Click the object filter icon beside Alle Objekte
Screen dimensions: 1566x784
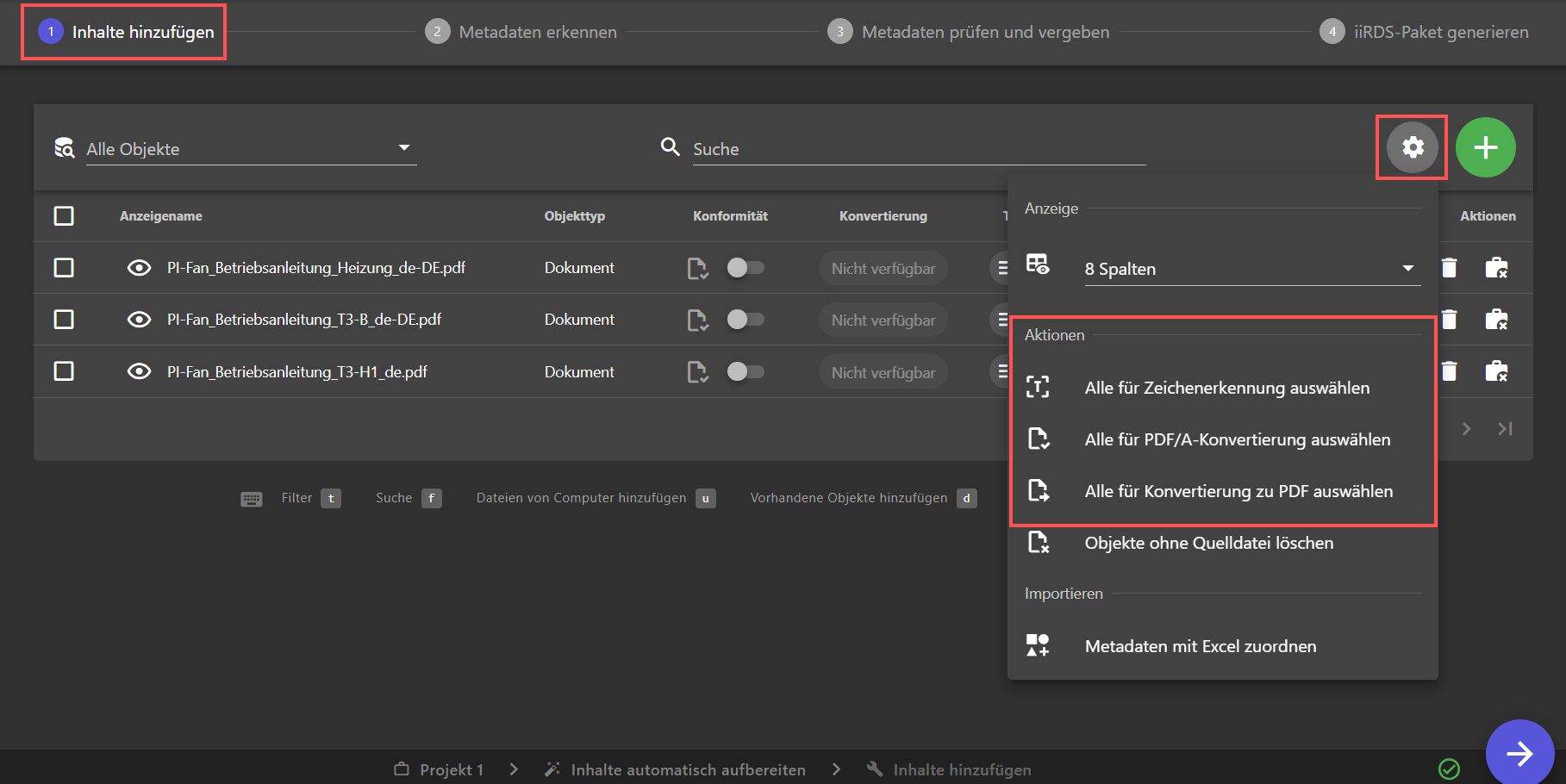pyautogui.click(x=65, y=148)
